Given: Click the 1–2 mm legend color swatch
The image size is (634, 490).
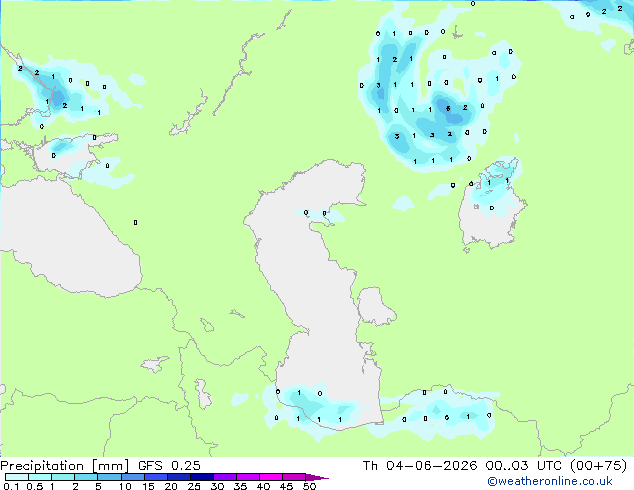Looking at the screenshot, I should [x=63, y=477].
